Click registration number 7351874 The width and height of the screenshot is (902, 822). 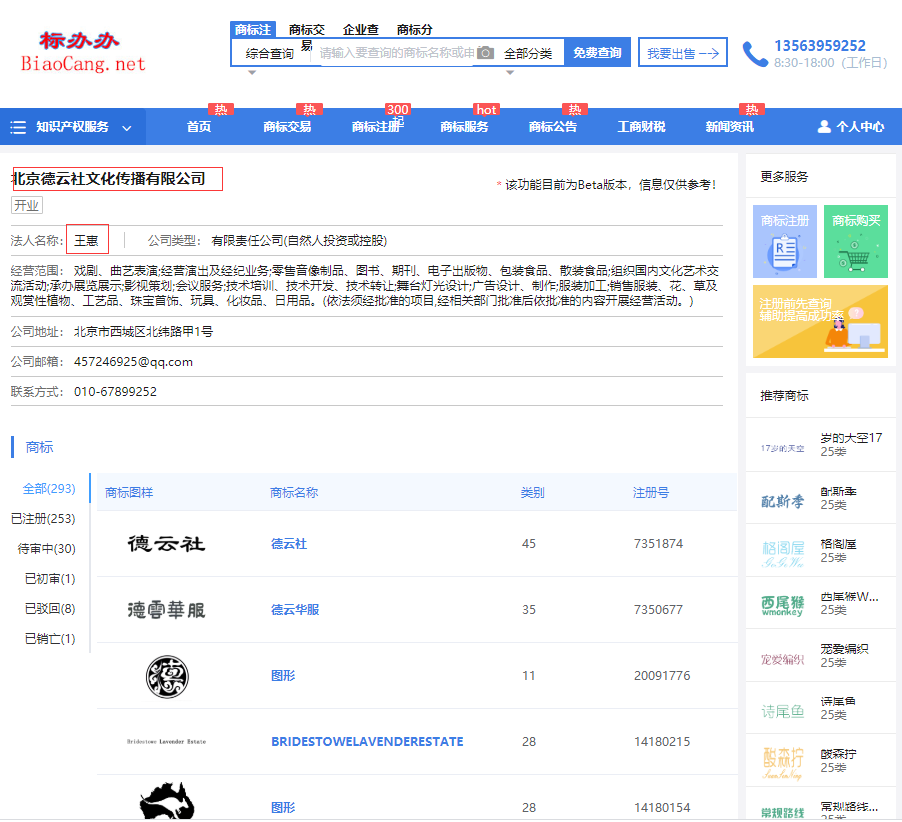click(x=658, y=544)
